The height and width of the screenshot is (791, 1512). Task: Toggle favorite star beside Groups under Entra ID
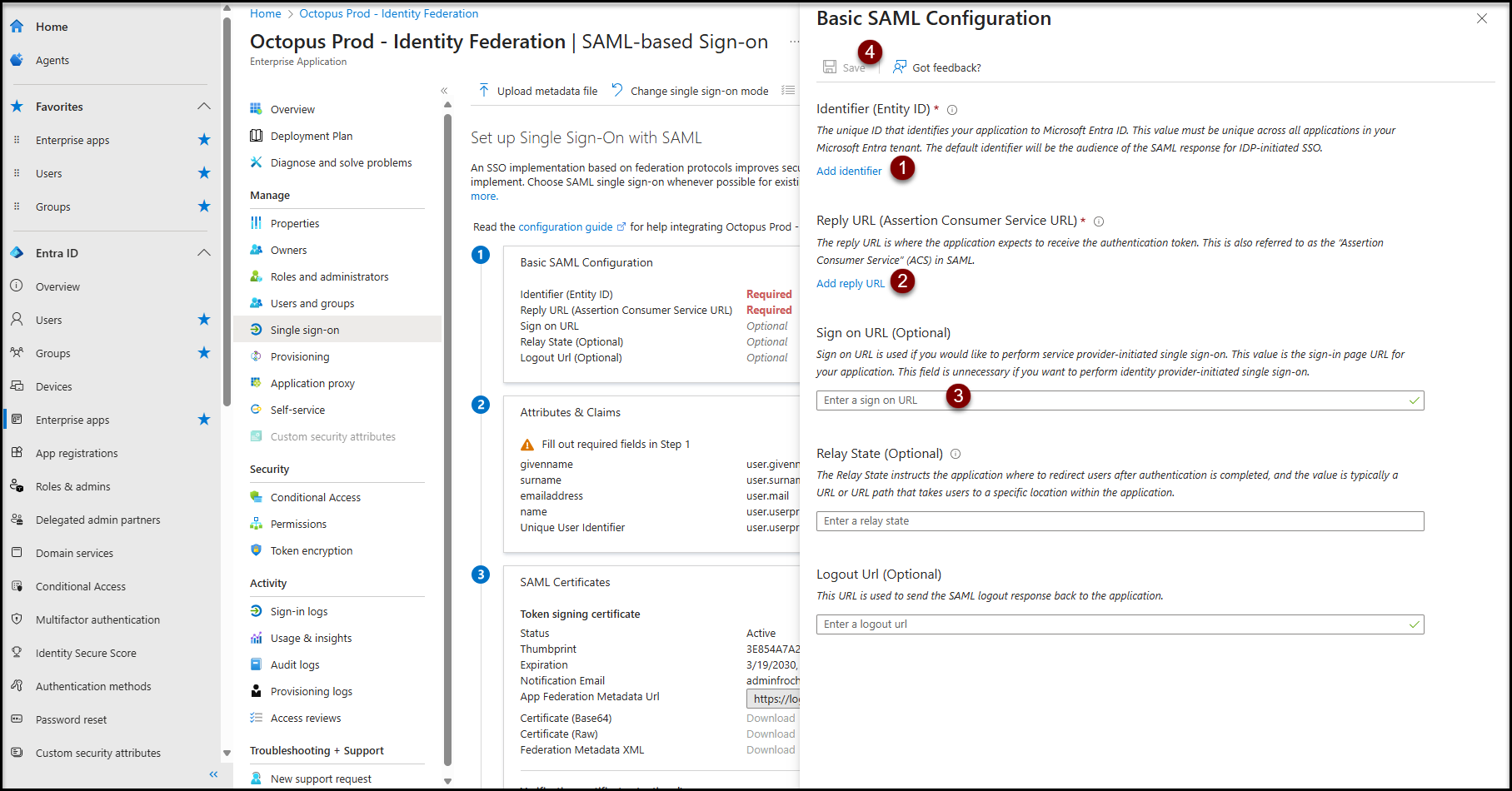[x=204, y=353]
